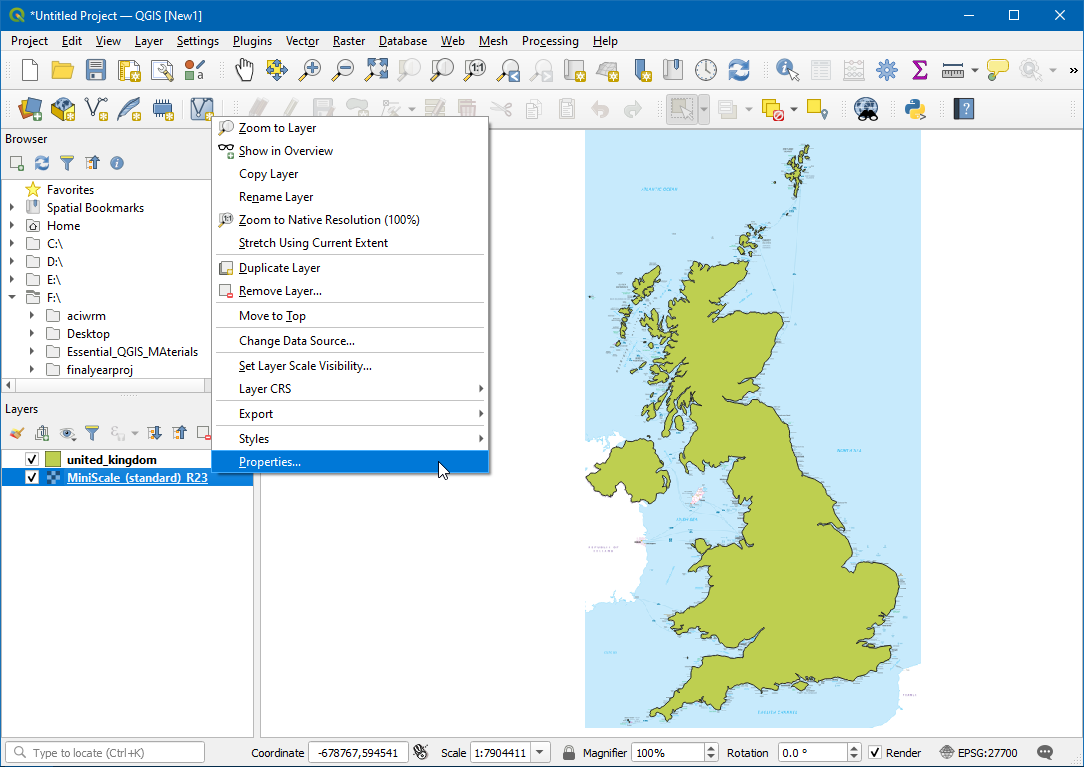Expand the Spatial Bookmarks node
The image size is (1084, 767).
(x=12, y=208)
